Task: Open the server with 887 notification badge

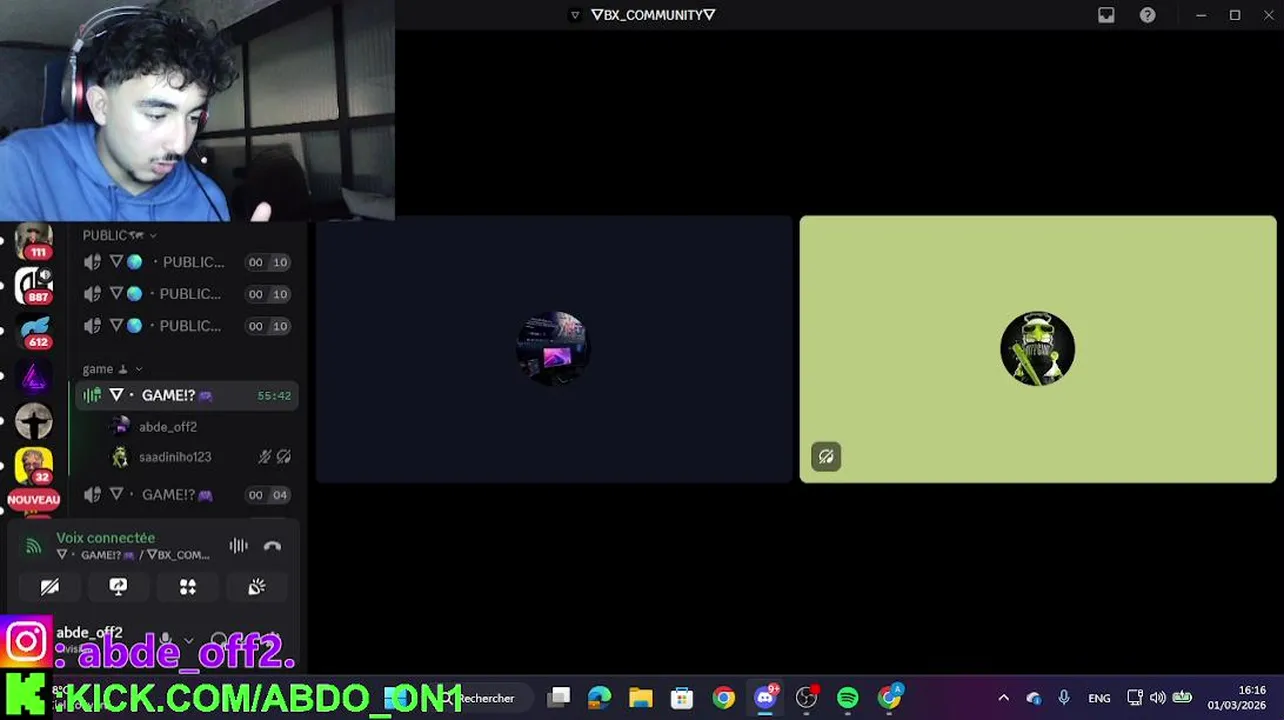Action: click(x=33, y=285)
